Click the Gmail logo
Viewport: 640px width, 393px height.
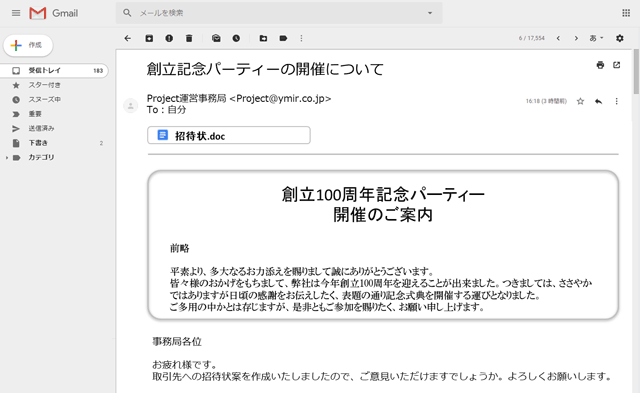53,13
